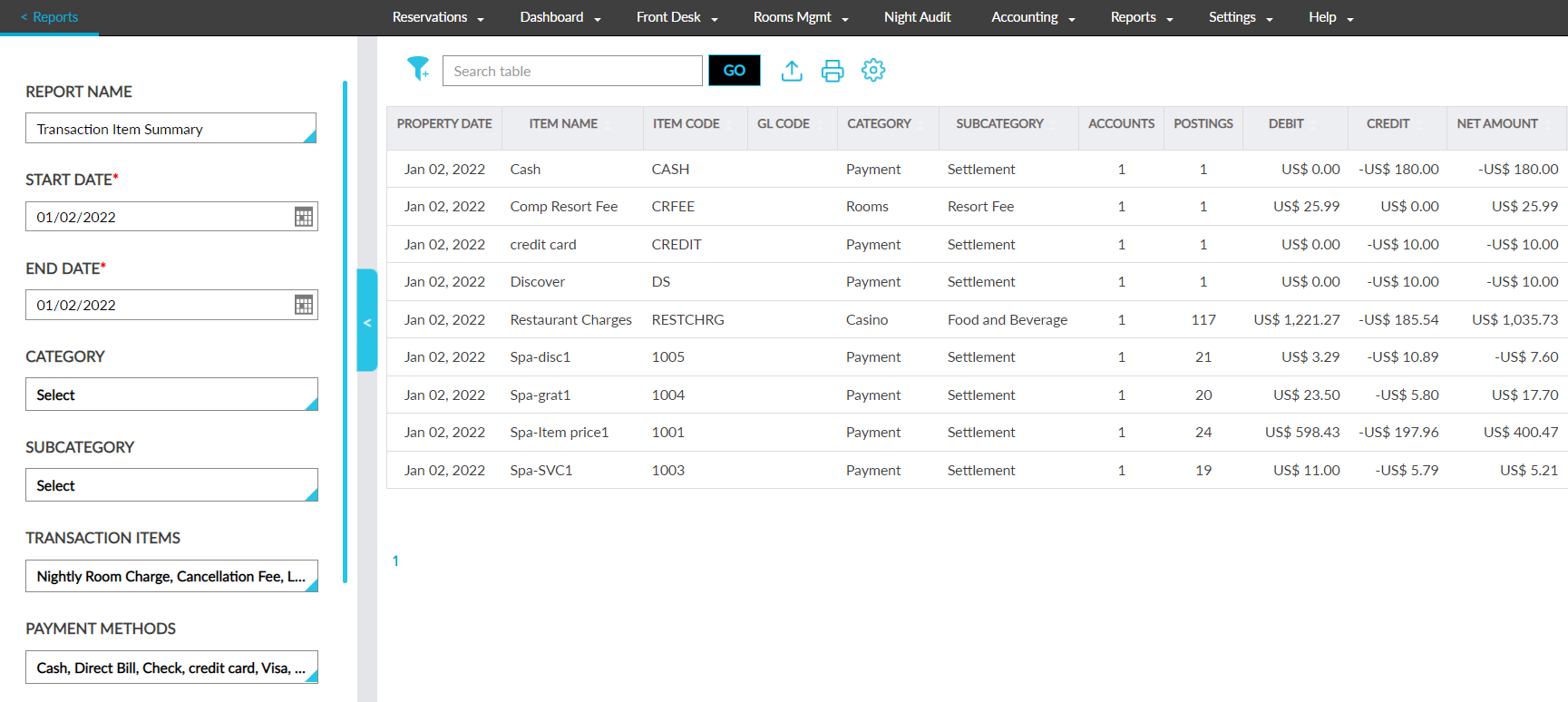1568x702 pixels.
Task: Select the Cash item row
Action: pos(977,169)
